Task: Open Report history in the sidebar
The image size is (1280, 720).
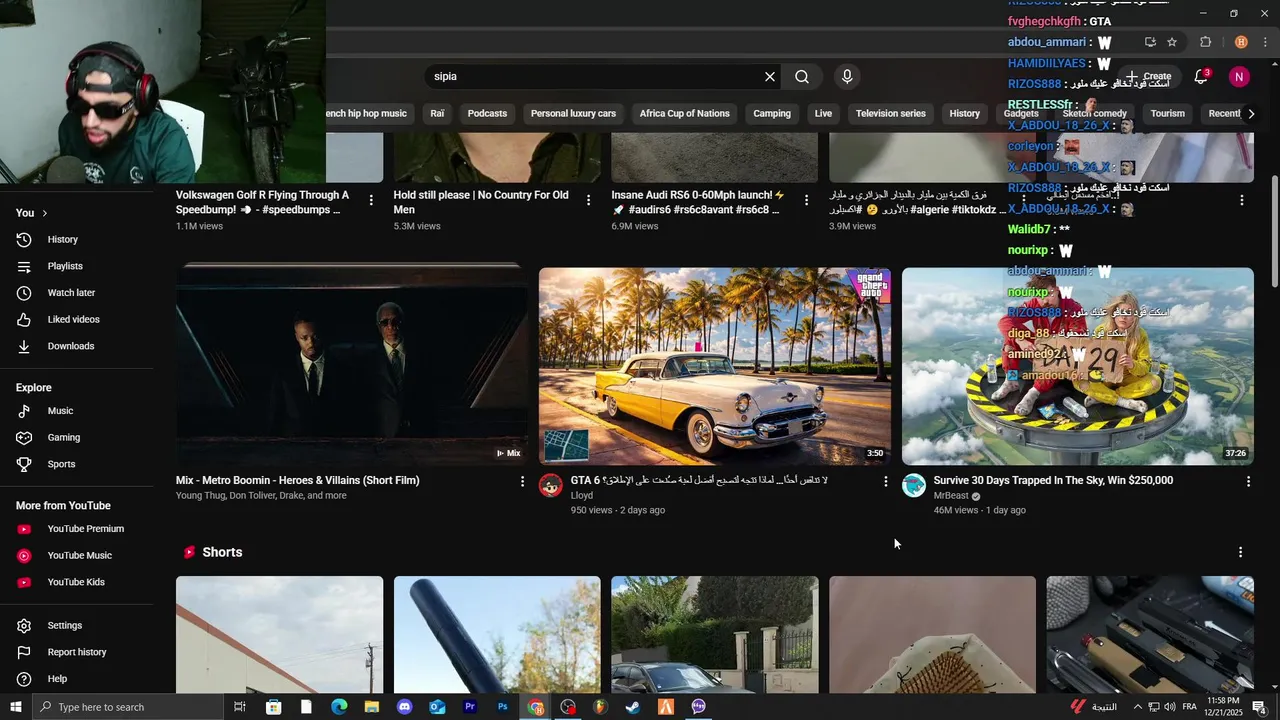Action: tap(76, 652)
